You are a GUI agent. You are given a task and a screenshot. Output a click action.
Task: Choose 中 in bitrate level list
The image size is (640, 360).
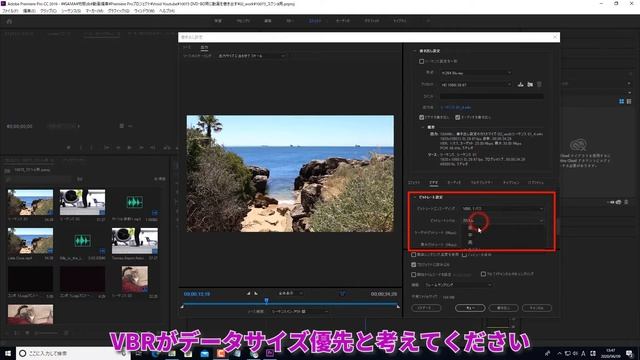click(x=470, y=235)
